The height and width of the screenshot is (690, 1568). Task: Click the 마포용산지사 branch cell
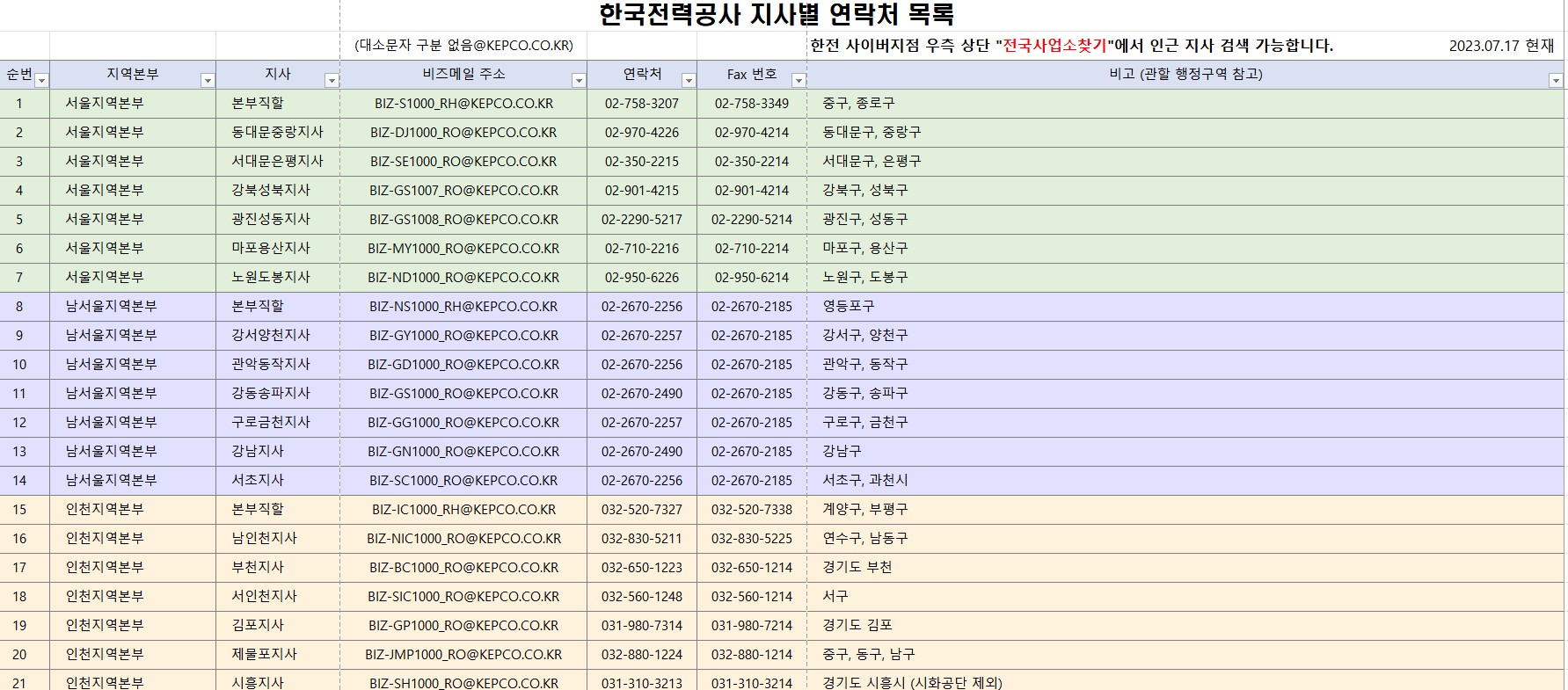(x=278, y=249)
